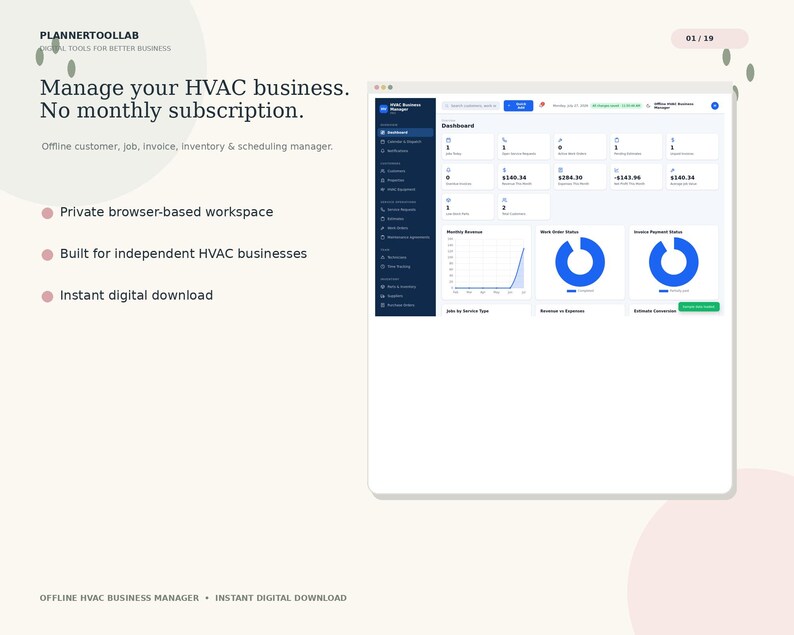Click the HVAC Business Manager logo icon

(x=383, y=108)
